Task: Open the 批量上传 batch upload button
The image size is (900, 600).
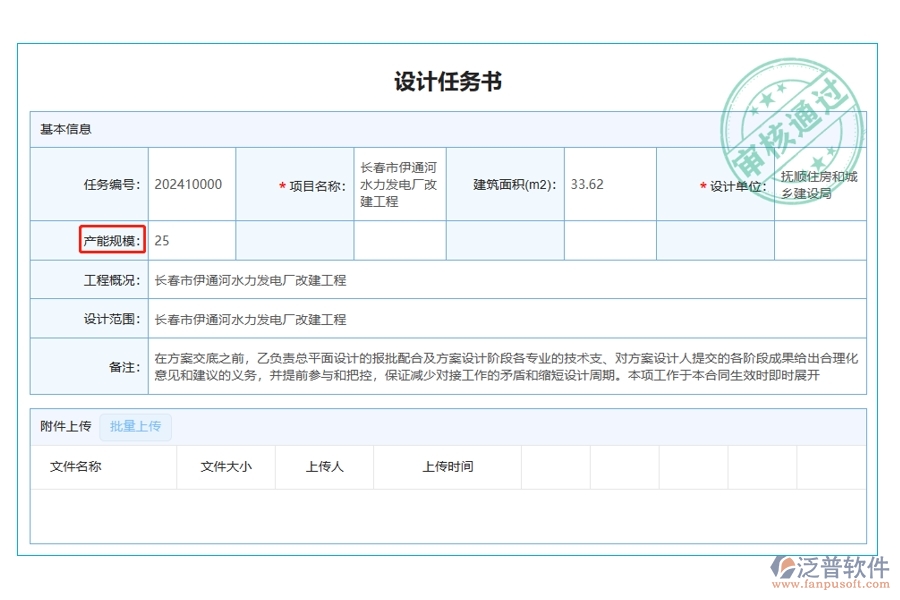Action: coord(136,426)
